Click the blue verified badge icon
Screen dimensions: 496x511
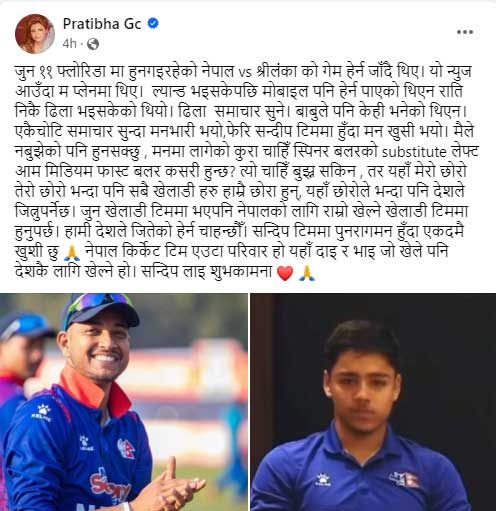pos(153,23)
